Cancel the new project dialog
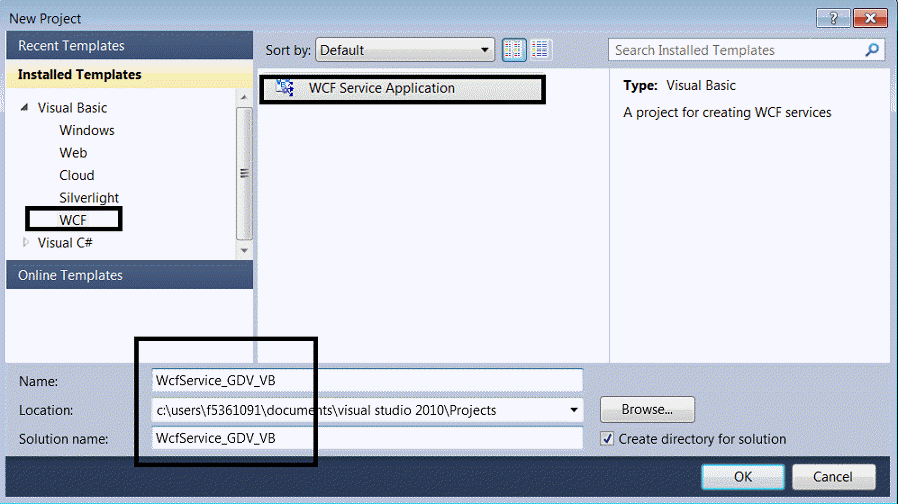 (x=832, y=477)
